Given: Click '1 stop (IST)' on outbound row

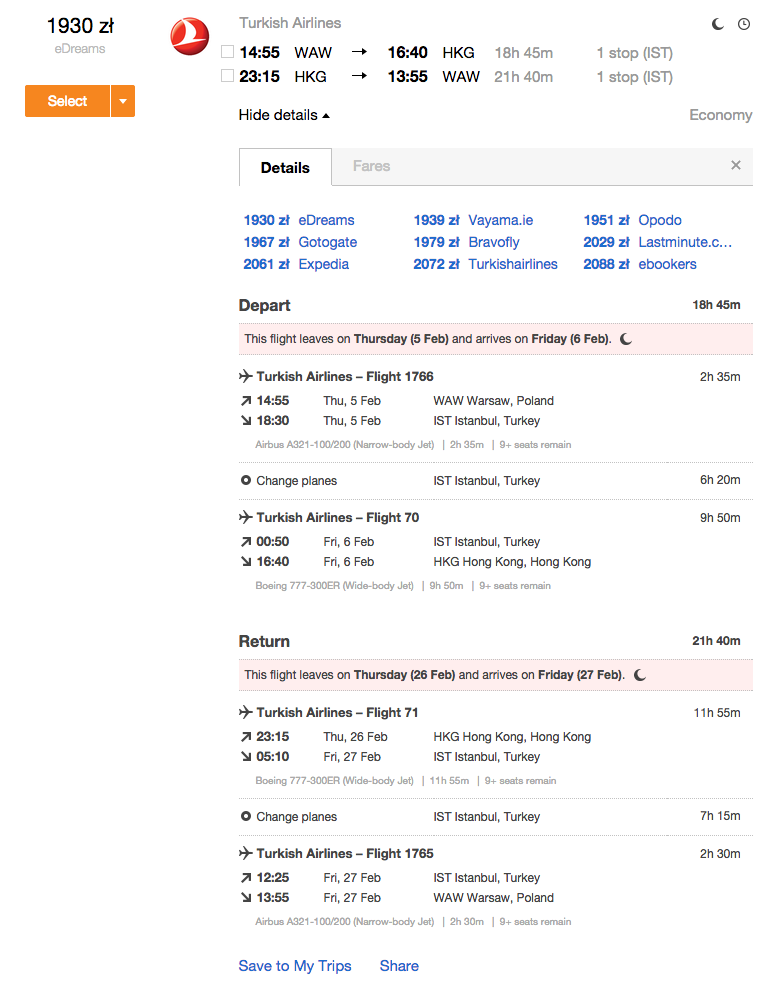Looking at the screenshot, I should tap(634, 53).
